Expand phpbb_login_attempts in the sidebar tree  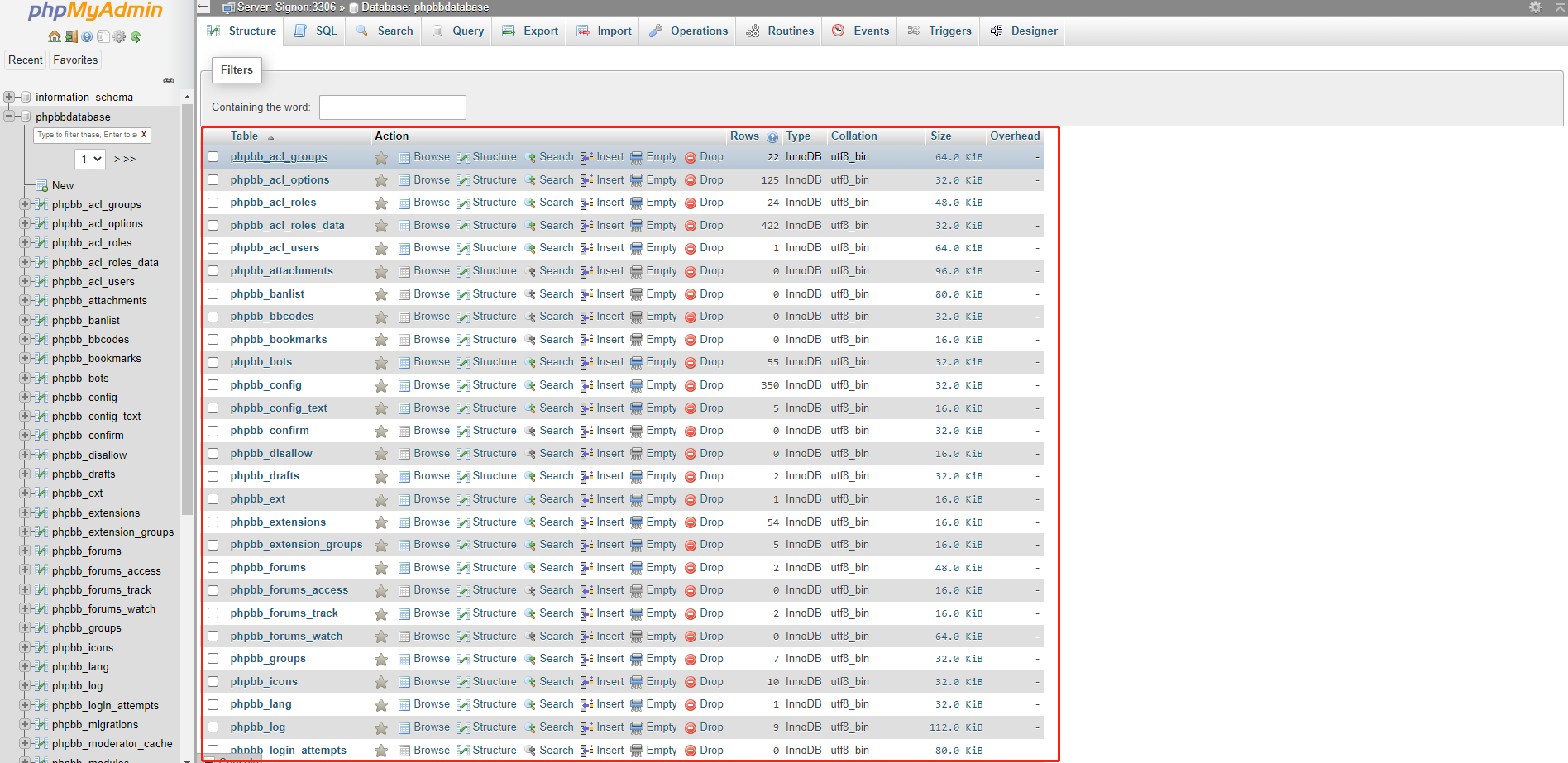(24, 705)
